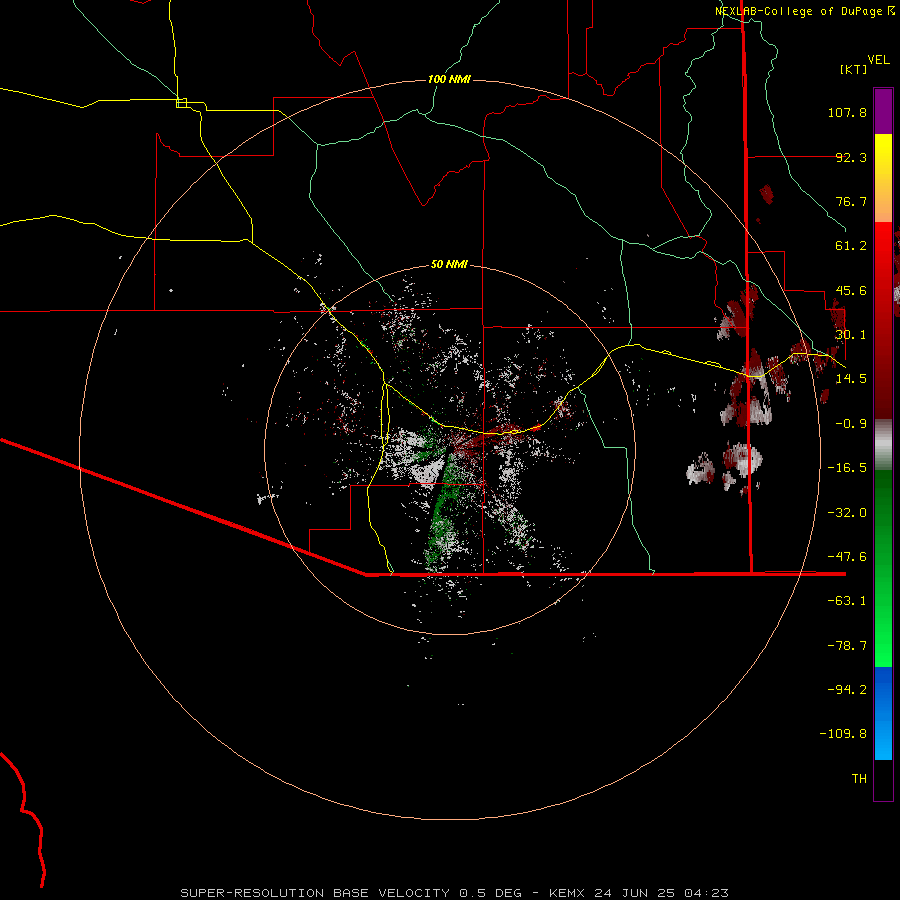Select the -94.2 legend value

847,689
